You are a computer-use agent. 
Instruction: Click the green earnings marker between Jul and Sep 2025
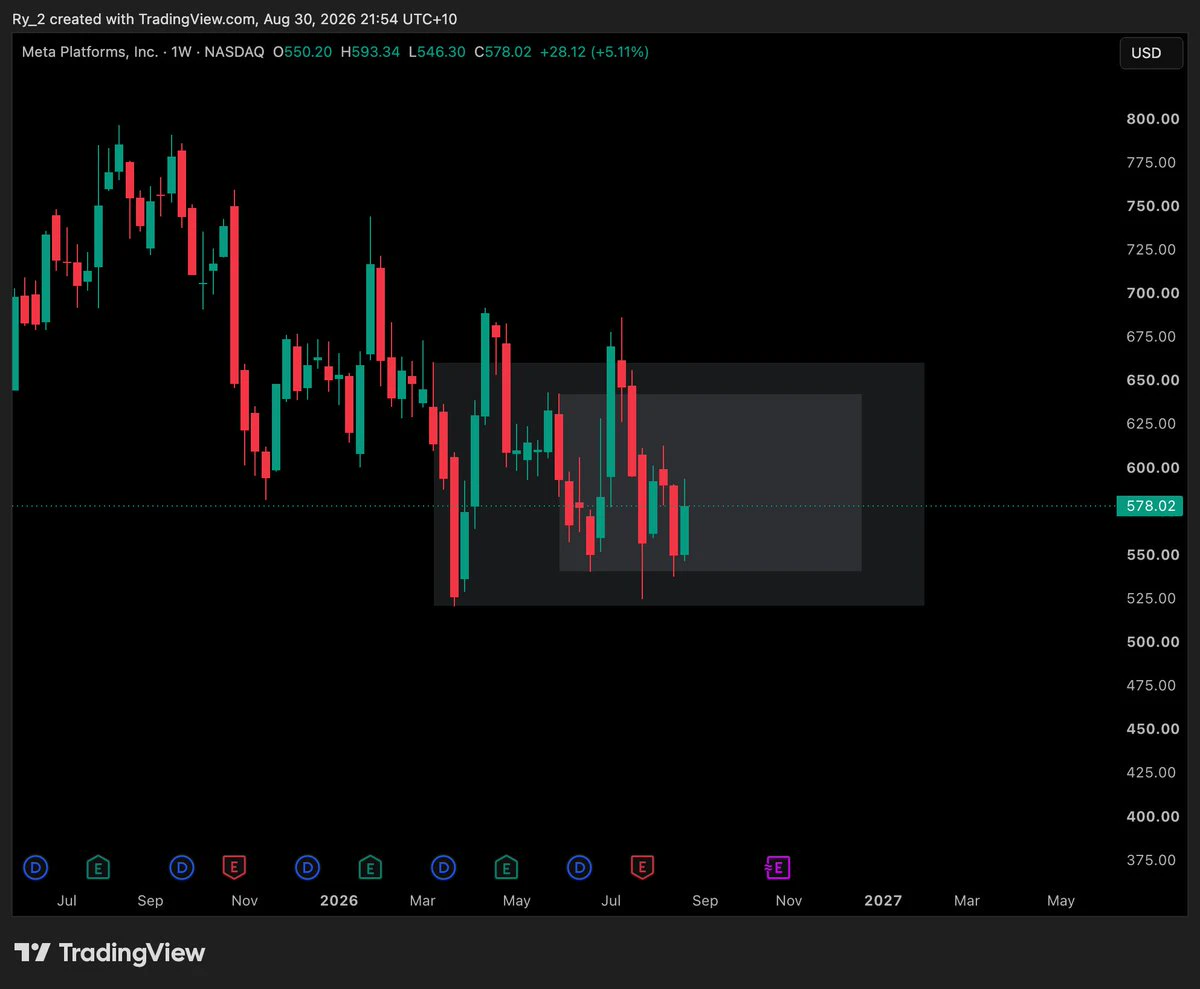pos(98,867)
